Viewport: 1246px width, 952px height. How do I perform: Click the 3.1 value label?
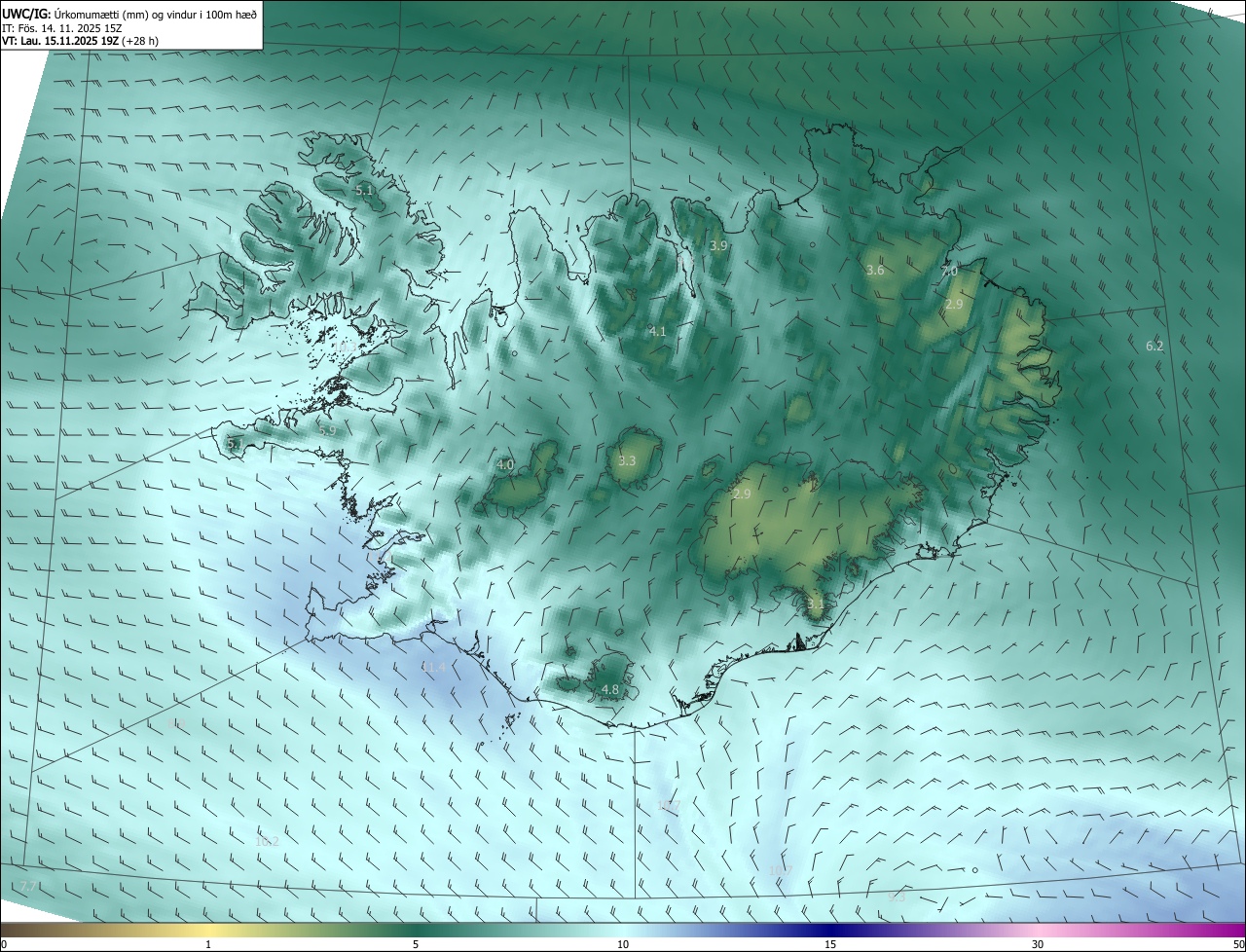[x=816, y=604]
